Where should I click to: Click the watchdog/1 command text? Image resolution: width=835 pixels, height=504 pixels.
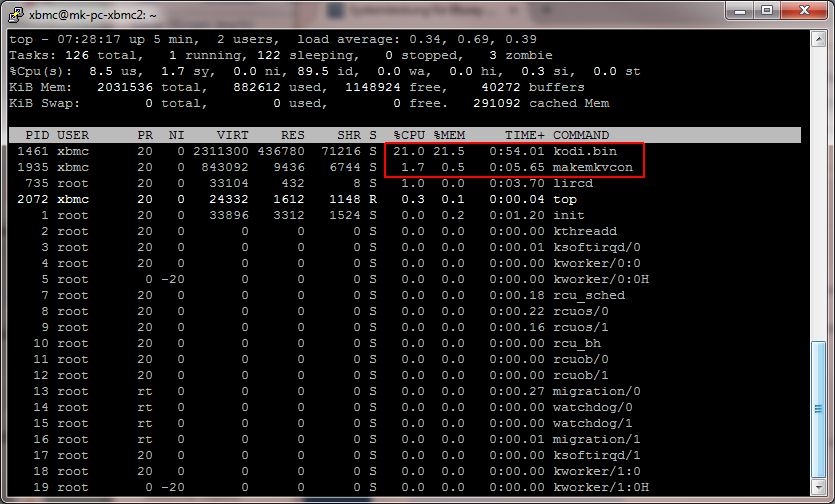[x=593, y=424]
